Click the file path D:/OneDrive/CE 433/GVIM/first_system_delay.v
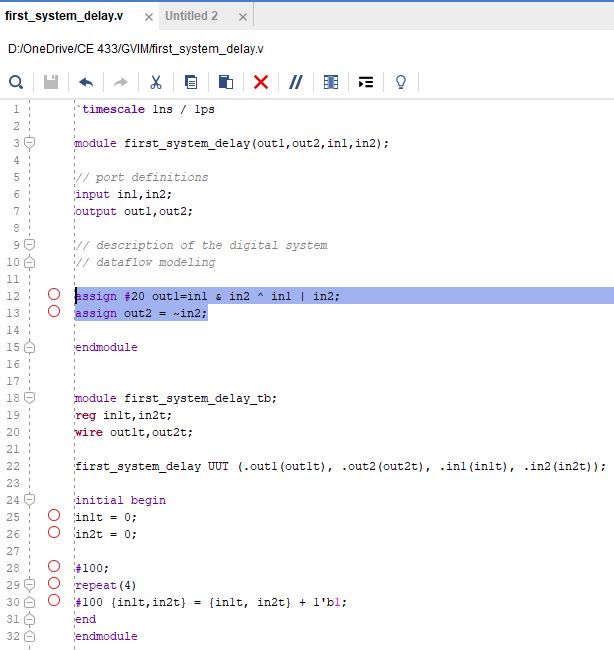 click(x=136, y=49)
